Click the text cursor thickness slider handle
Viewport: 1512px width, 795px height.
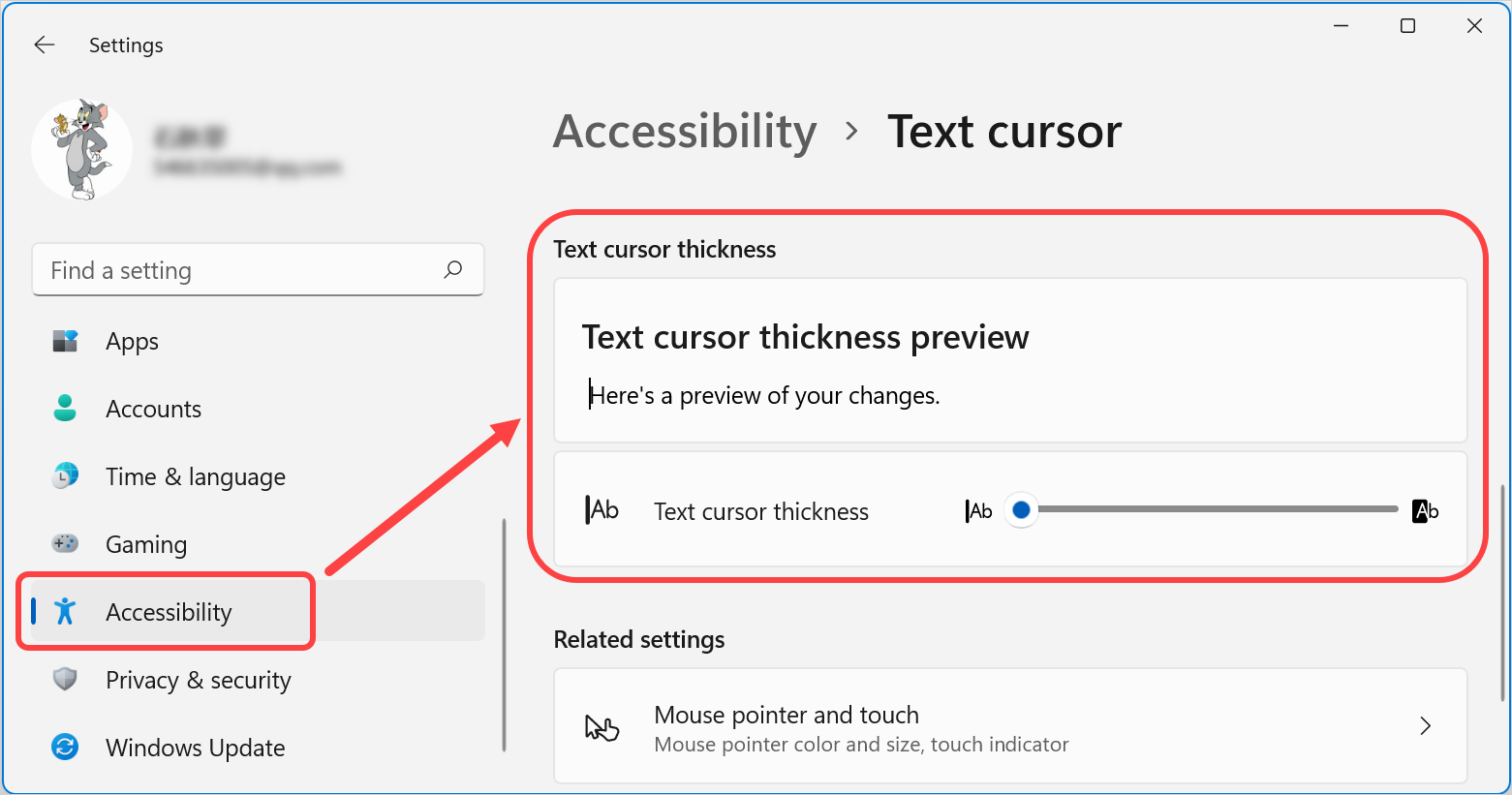(1021, 509)
